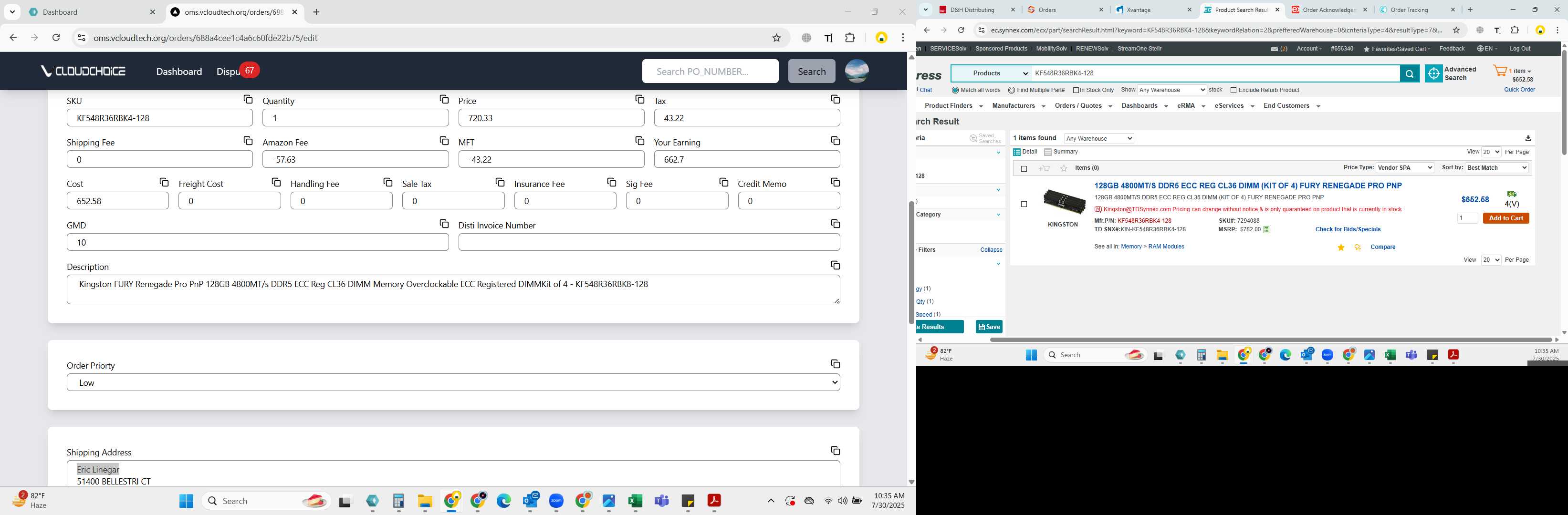The width and height of the screenshot is (1568, 515).
Task: Expand the Category filter section
Action: click(x=998, y=215)
